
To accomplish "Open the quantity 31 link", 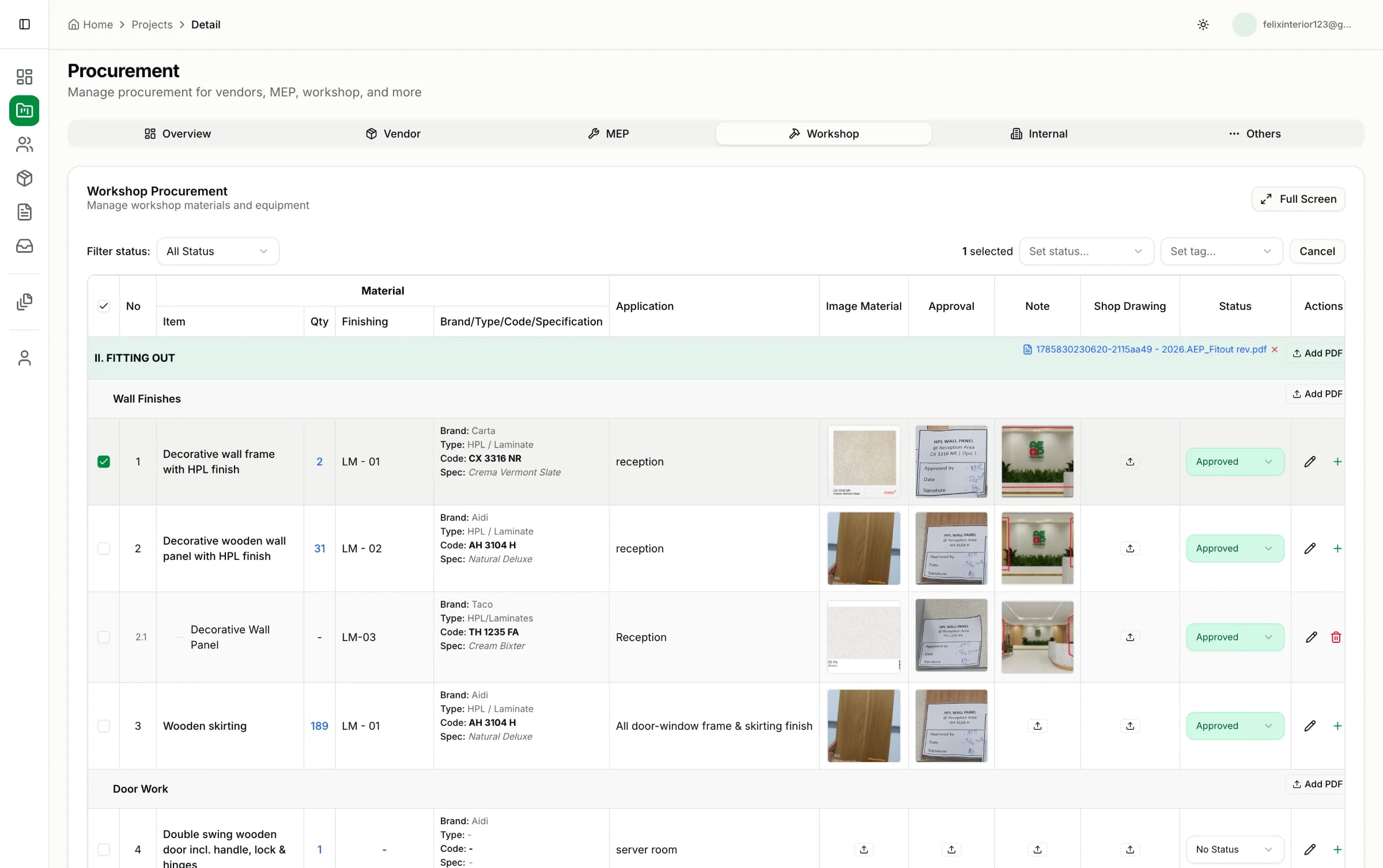I will [319, 548].
